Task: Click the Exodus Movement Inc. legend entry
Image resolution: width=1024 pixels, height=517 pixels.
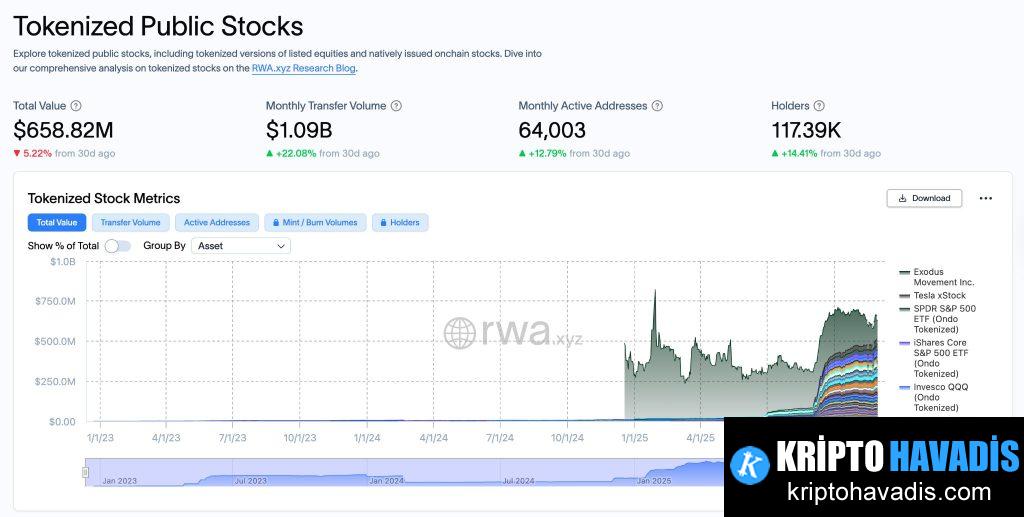Action: (936, 277)
